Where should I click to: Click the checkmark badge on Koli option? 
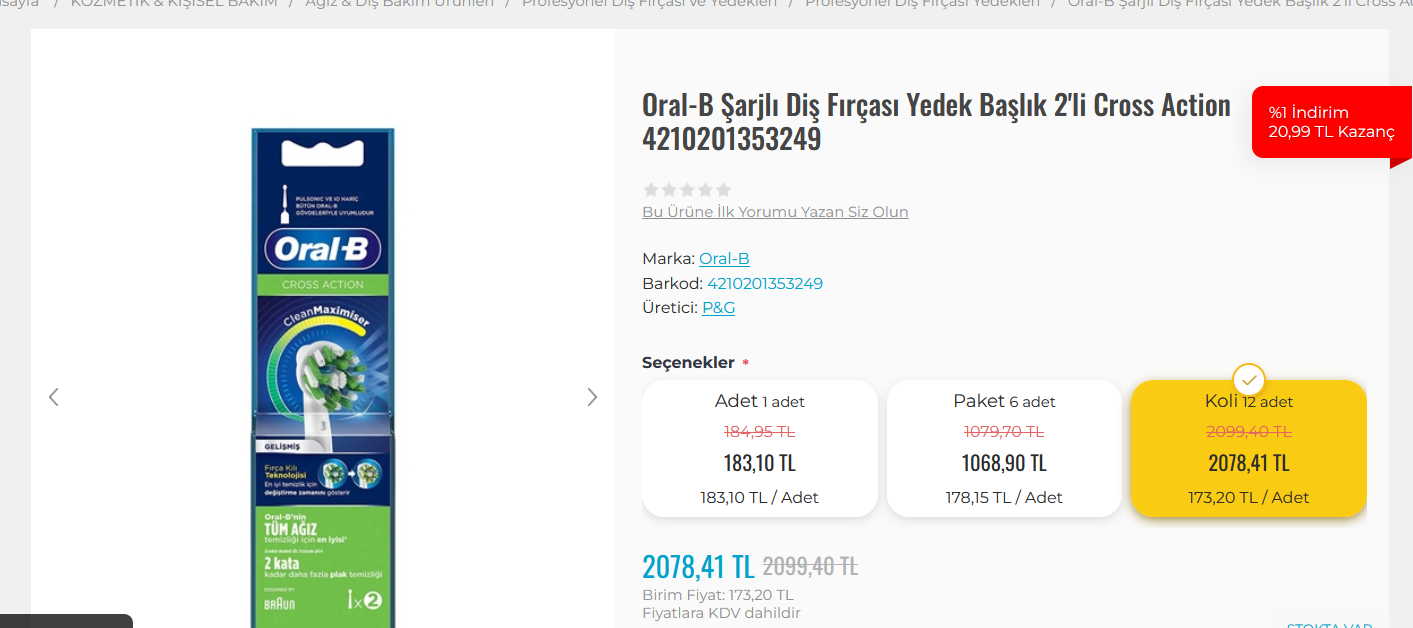[1249, 380]
